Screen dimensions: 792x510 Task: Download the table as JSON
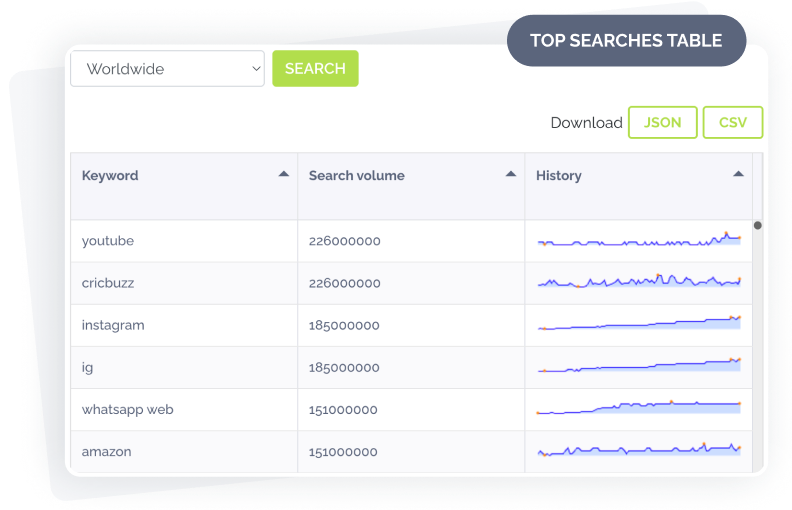coord(662,122)
